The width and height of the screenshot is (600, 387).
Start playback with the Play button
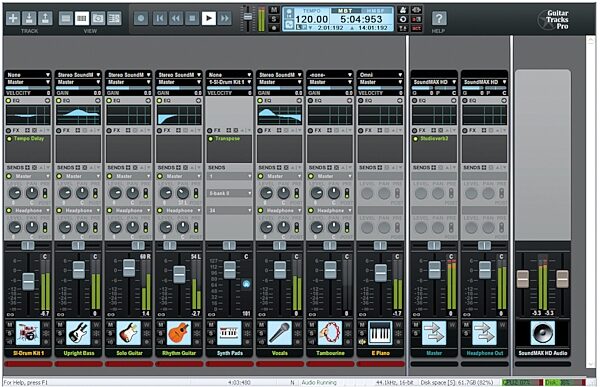209,18
